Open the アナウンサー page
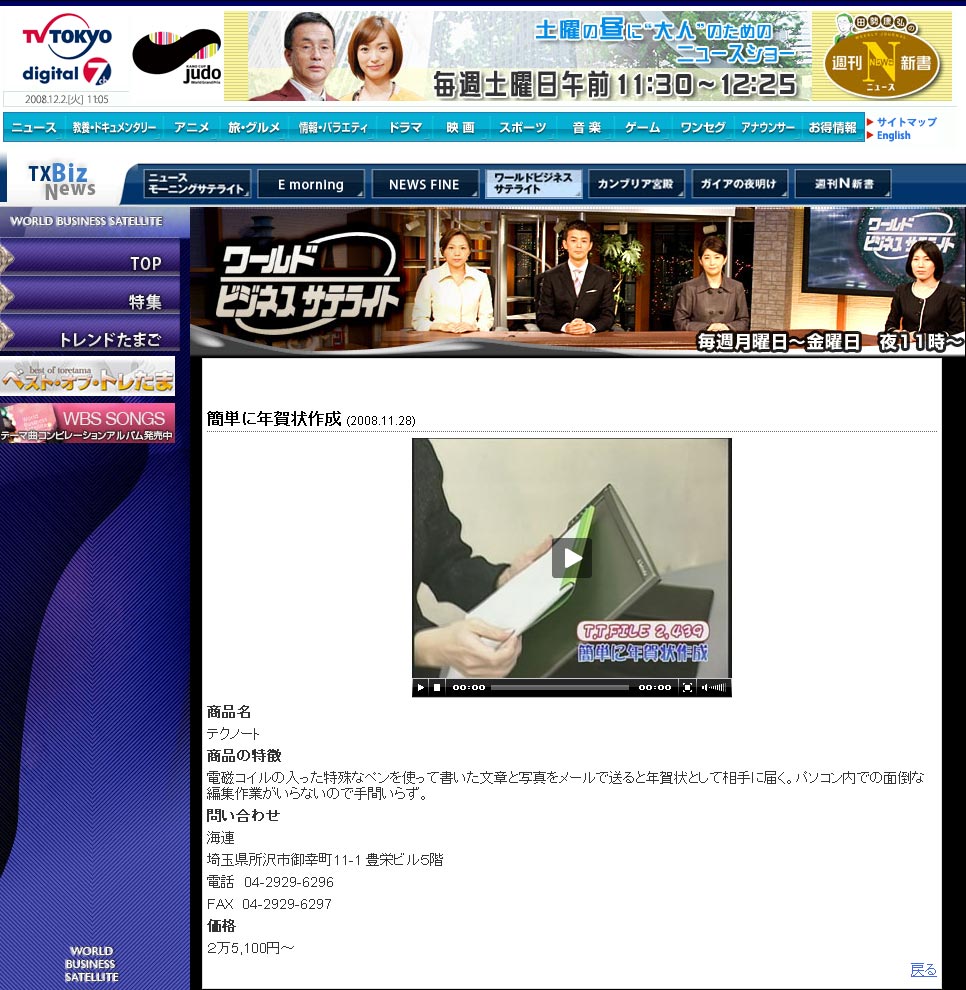Screen dimensions: 966x990 click(x=768, y=128)
